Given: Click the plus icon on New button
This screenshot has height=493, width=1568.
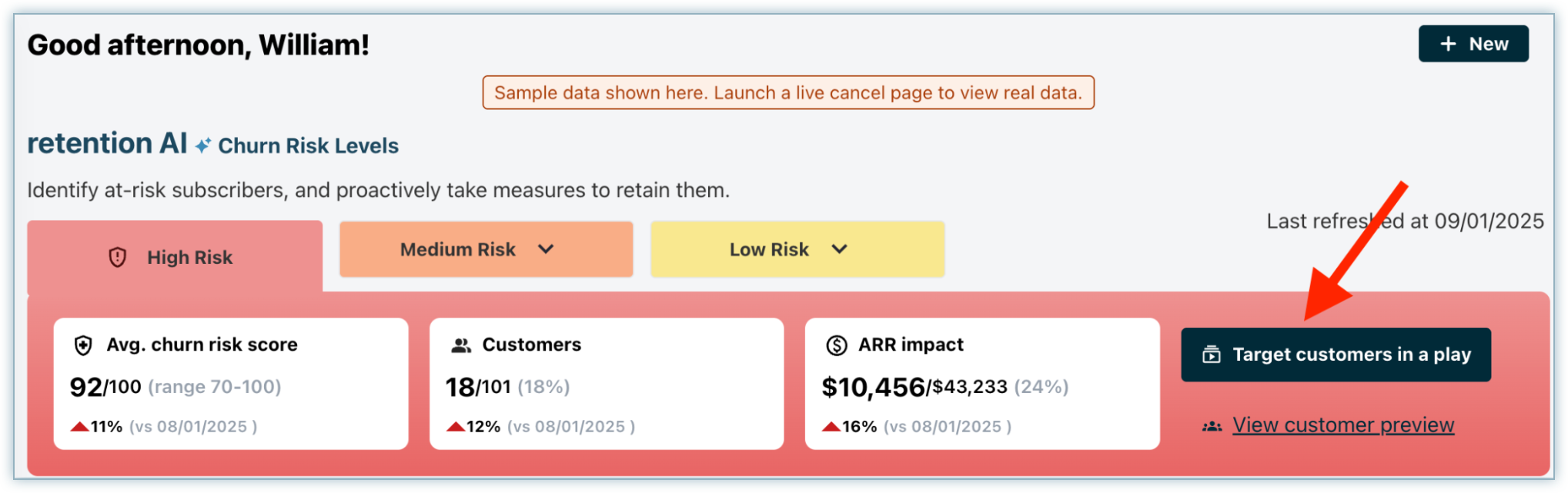Looking at the screenshot, I should (1448, 44).
